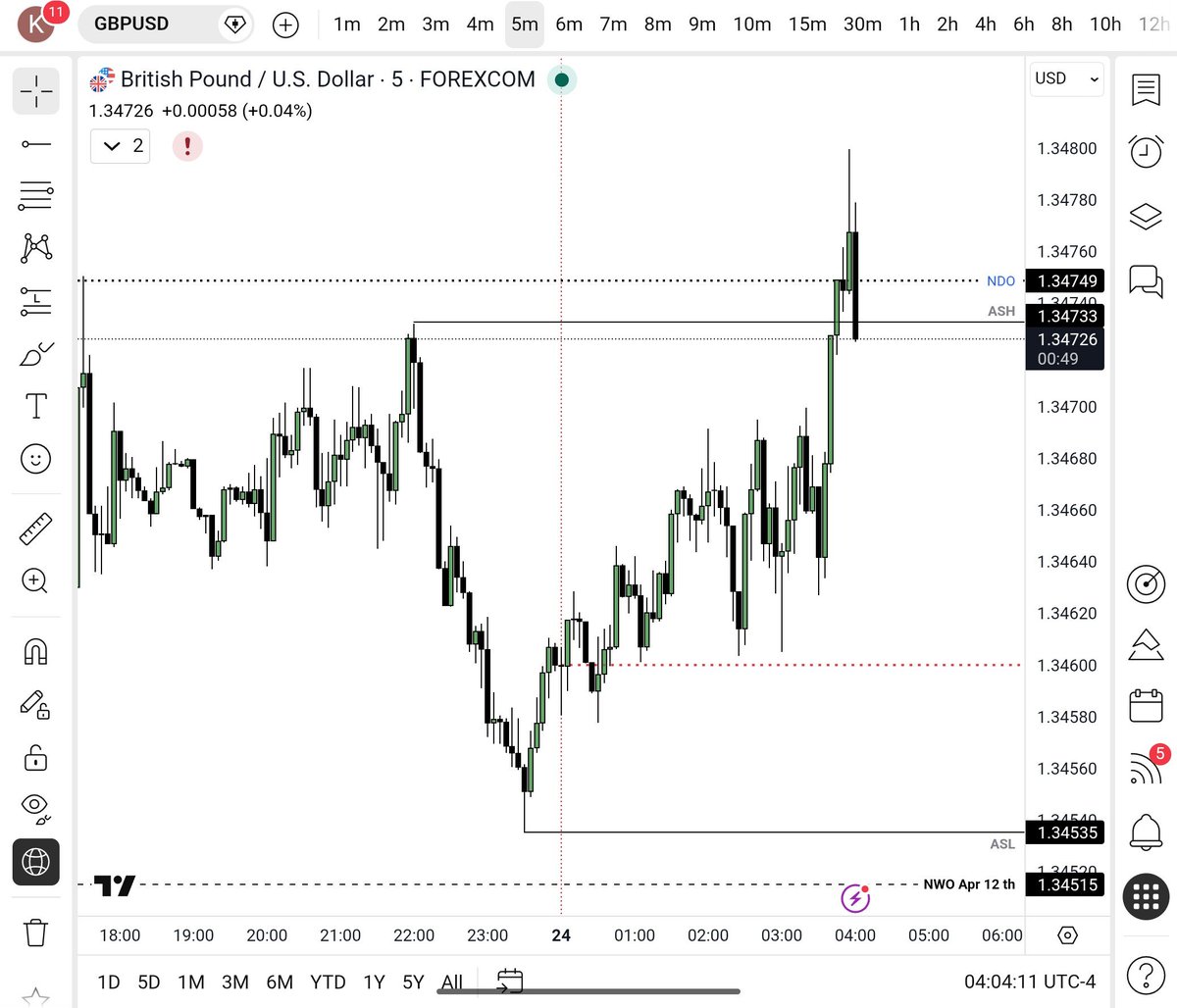Viewport: 1177px width, 1008px height.
Task: Set the date range to 1D
Action: pos(109,982)
